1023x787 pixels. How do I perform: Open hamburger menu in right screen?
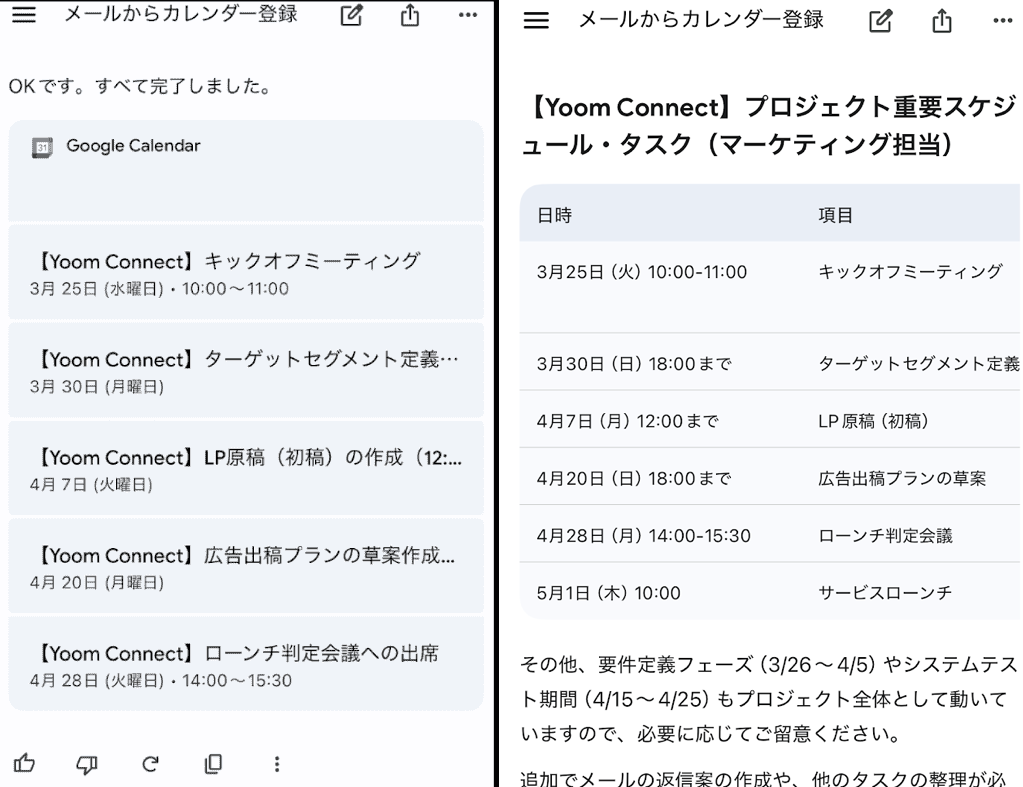tap(536, 21)
